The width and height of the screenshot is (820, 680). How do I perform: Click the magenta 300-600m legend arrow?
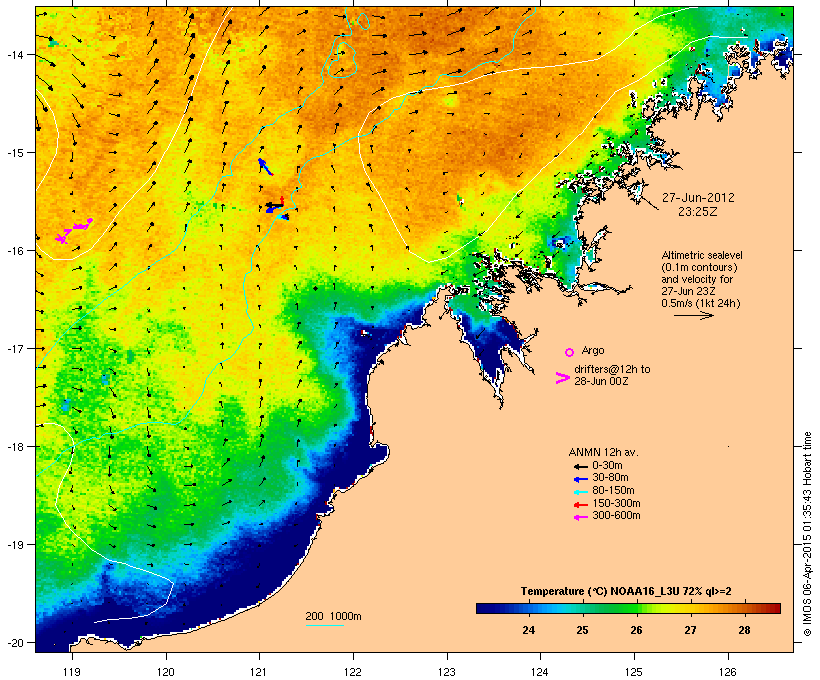(x=581, y=517)
